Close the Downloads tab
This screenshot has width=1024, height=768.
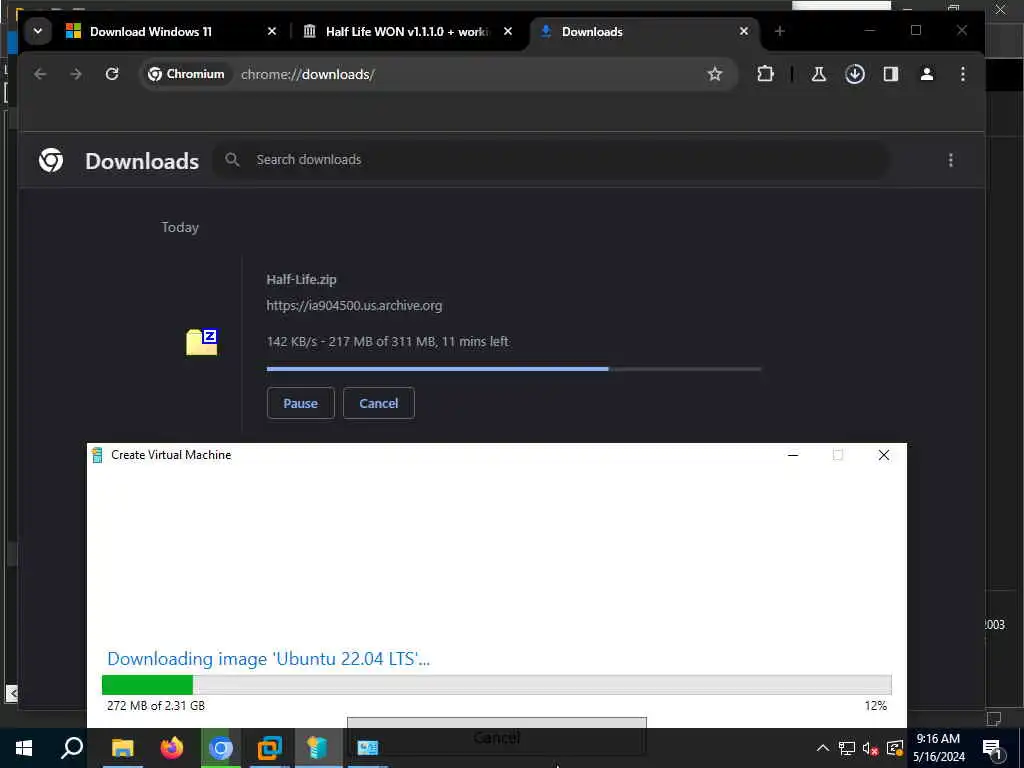744,31
